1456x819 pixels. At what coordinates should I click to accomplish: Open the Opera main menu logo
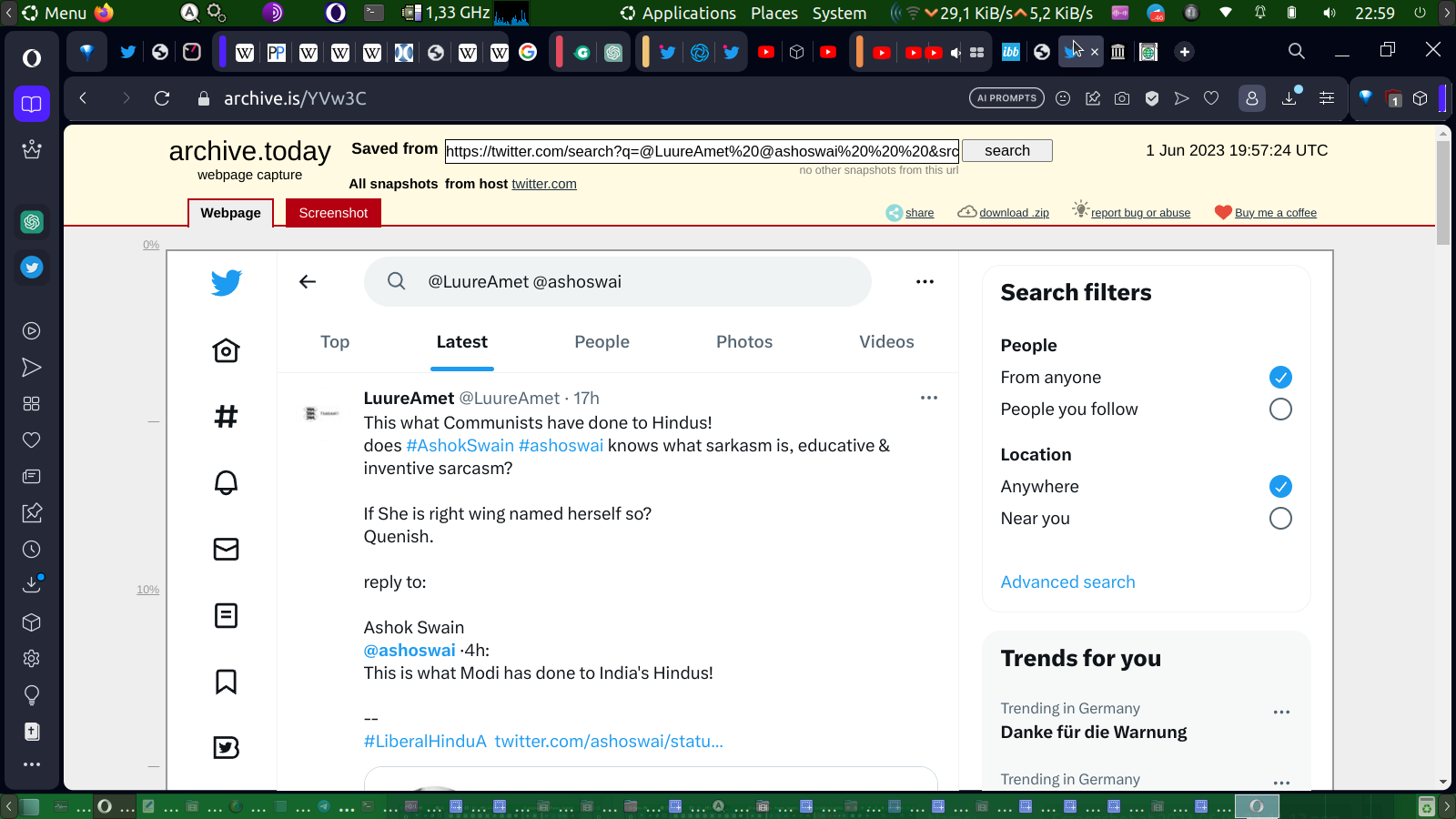pos(32,58)
